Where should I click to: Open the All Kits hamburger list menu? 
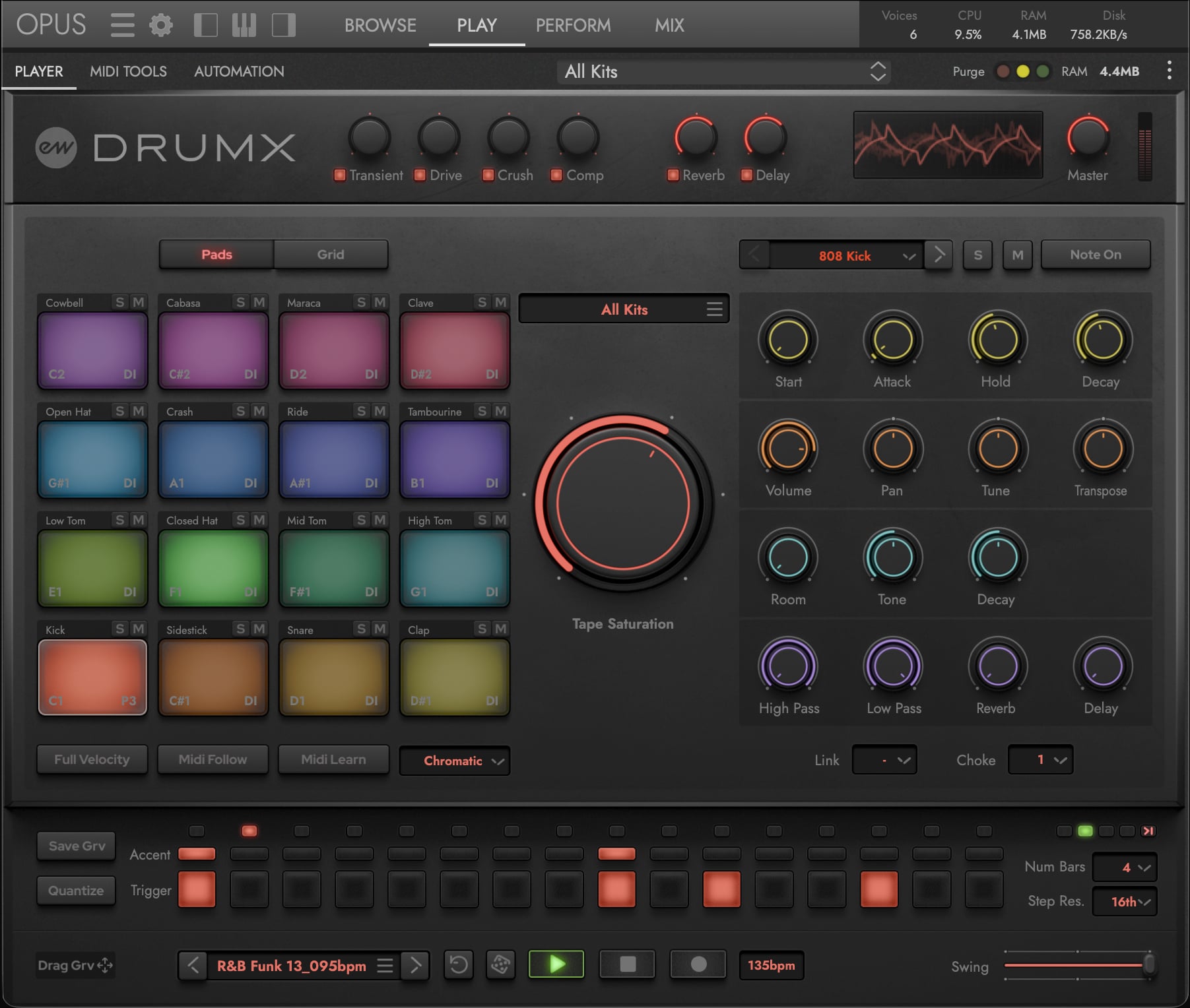pos(714,309)
